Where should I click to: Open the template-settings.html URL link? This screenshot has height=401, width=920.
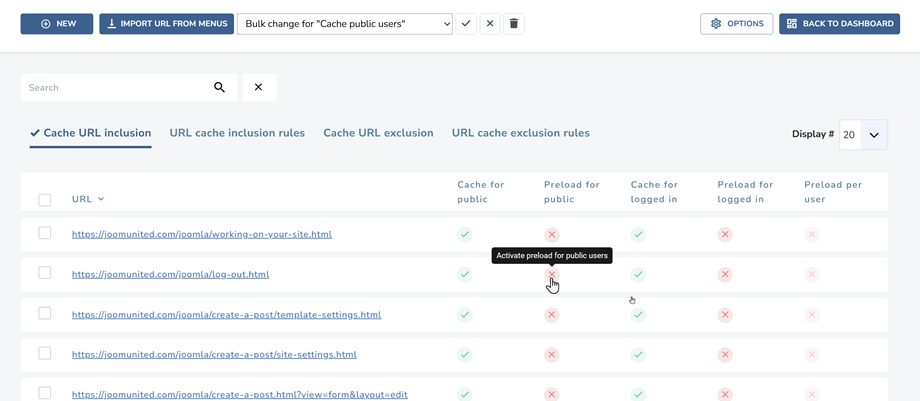(x=226, y=315)
